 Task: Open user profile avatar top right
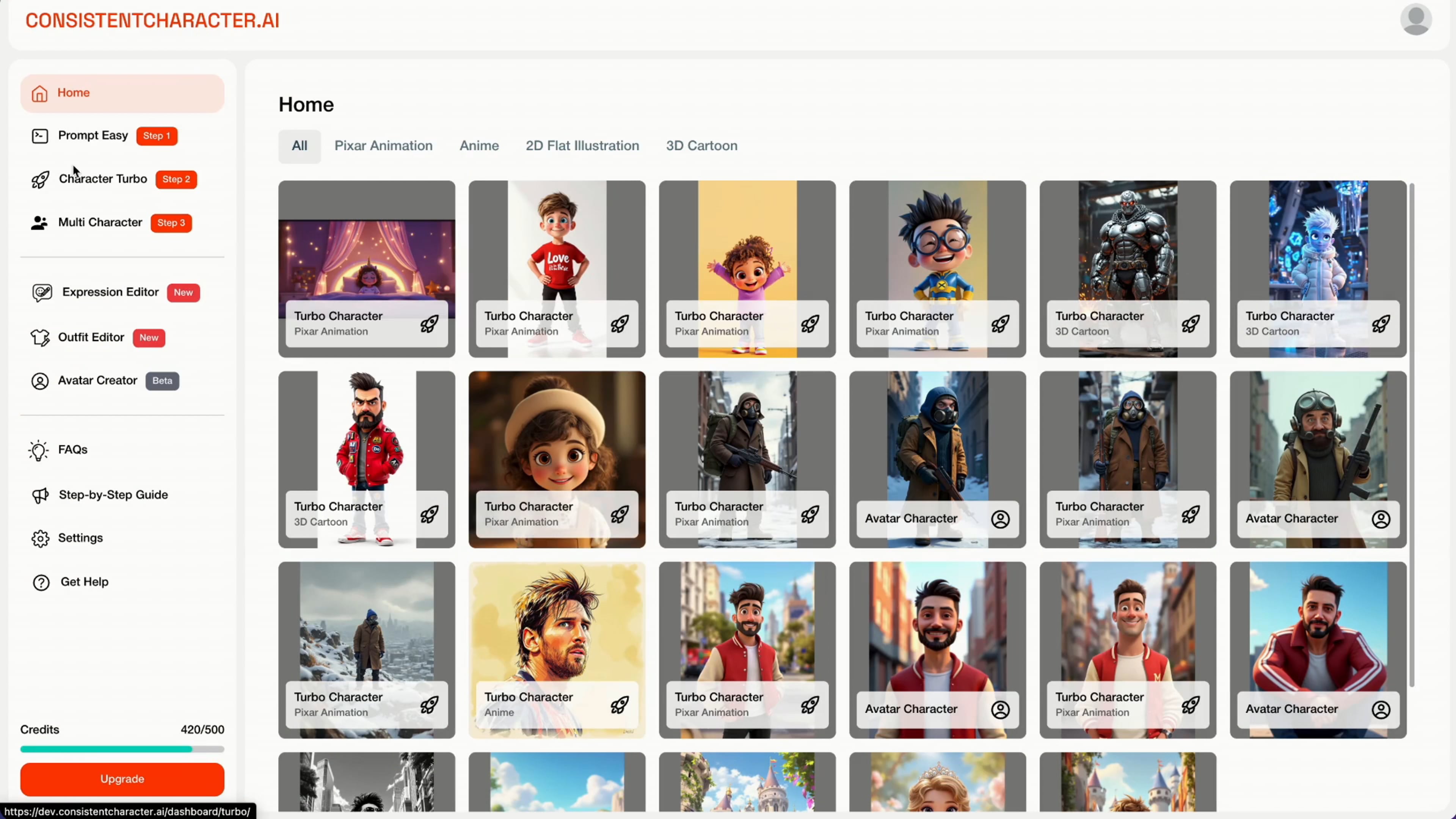pos(1415,20)
